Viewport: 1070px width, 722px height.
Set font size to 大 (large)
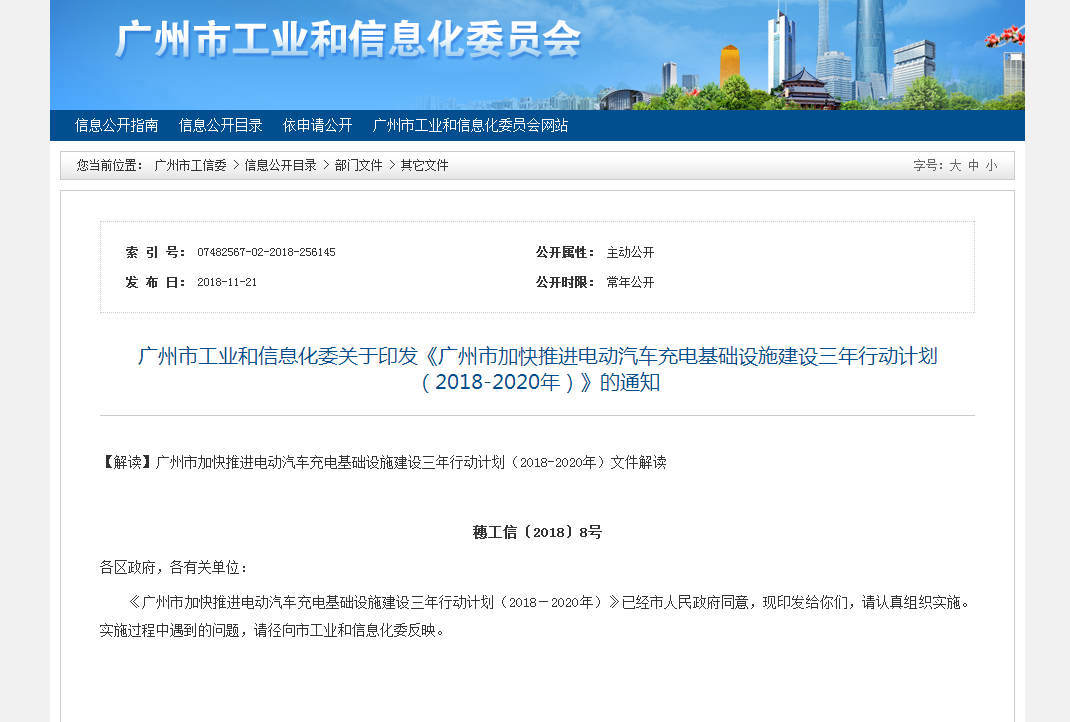955,166
